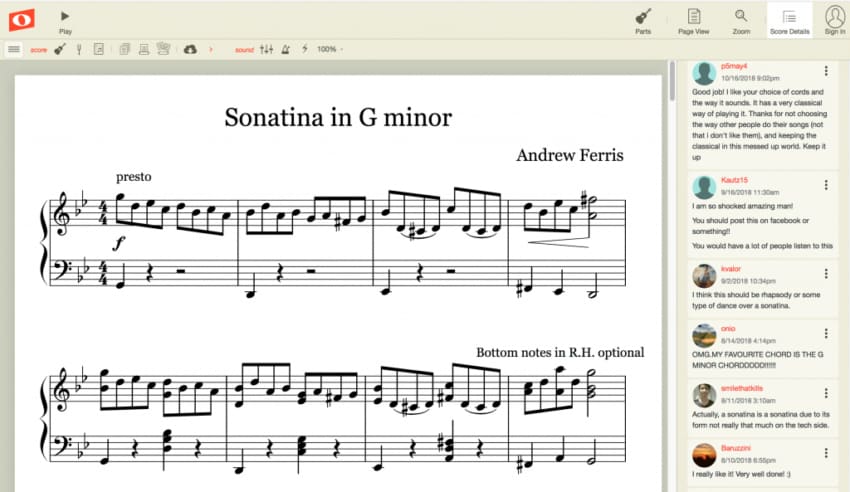Open options menu for Kautz15's comment
This screenshot has height=492, width=850.
(825, 185)
